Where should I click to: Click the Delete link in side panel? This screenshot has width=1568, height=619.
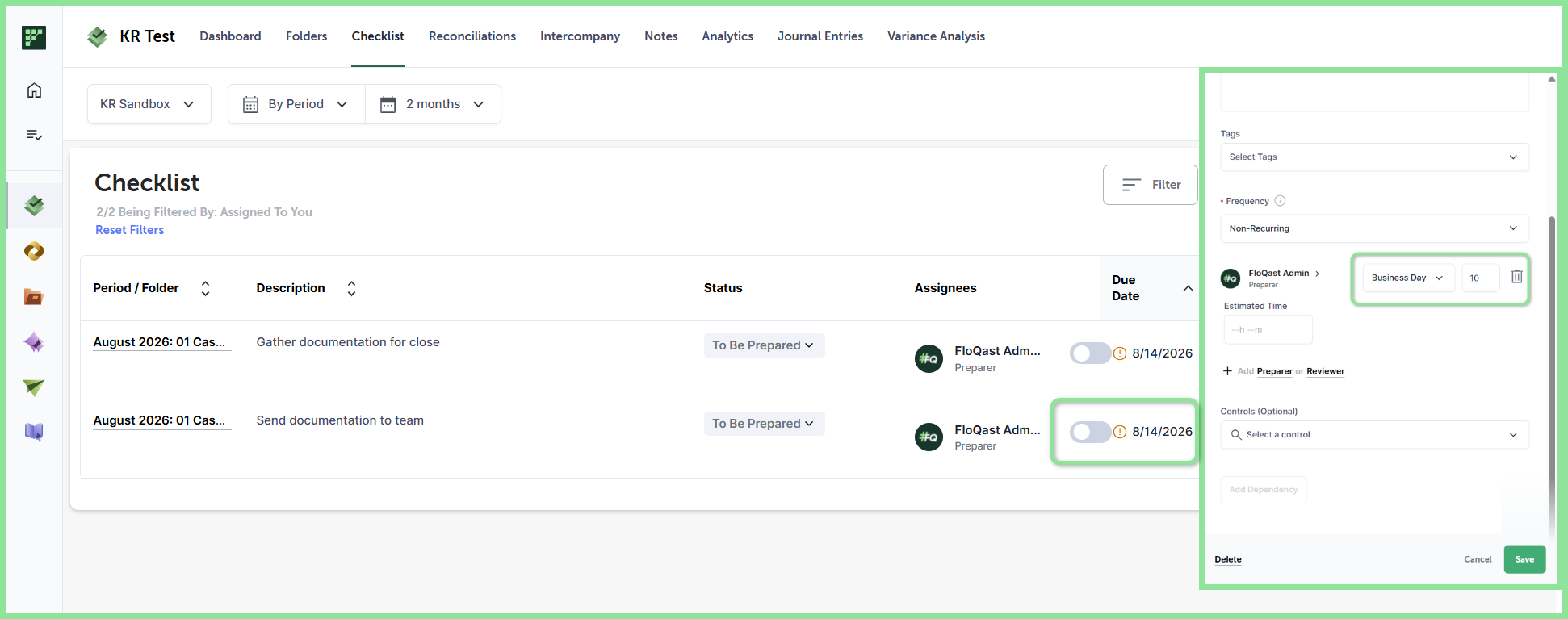point(1228,559)
